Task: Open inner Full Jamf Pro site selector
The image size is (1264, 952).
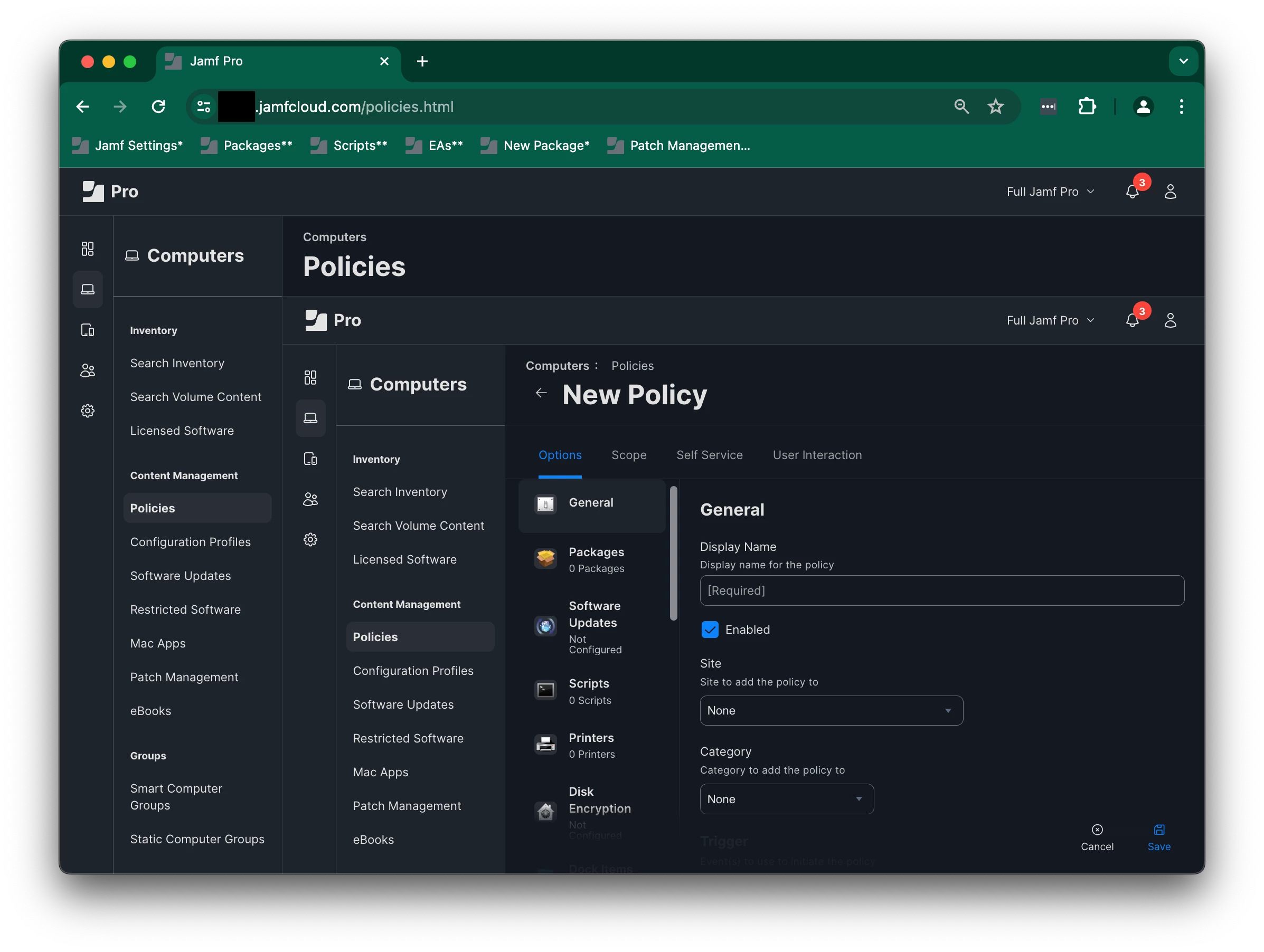Action: [x=1050, y=320]
